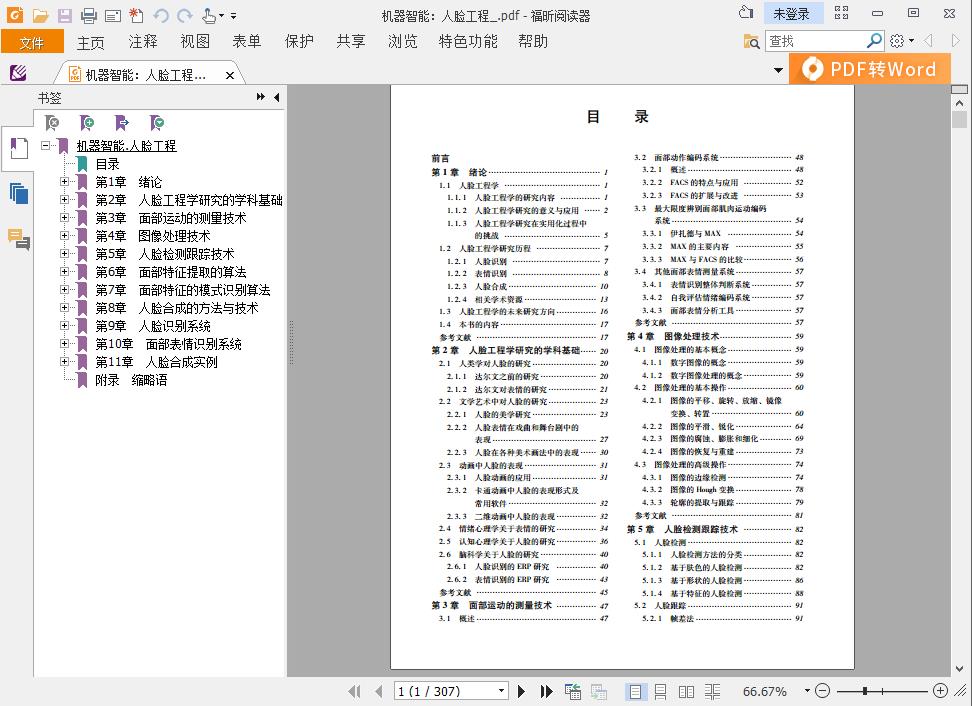Select the hand tool icon
The height and width of the screenshot is (706, 972).
[x=210, y=15]
